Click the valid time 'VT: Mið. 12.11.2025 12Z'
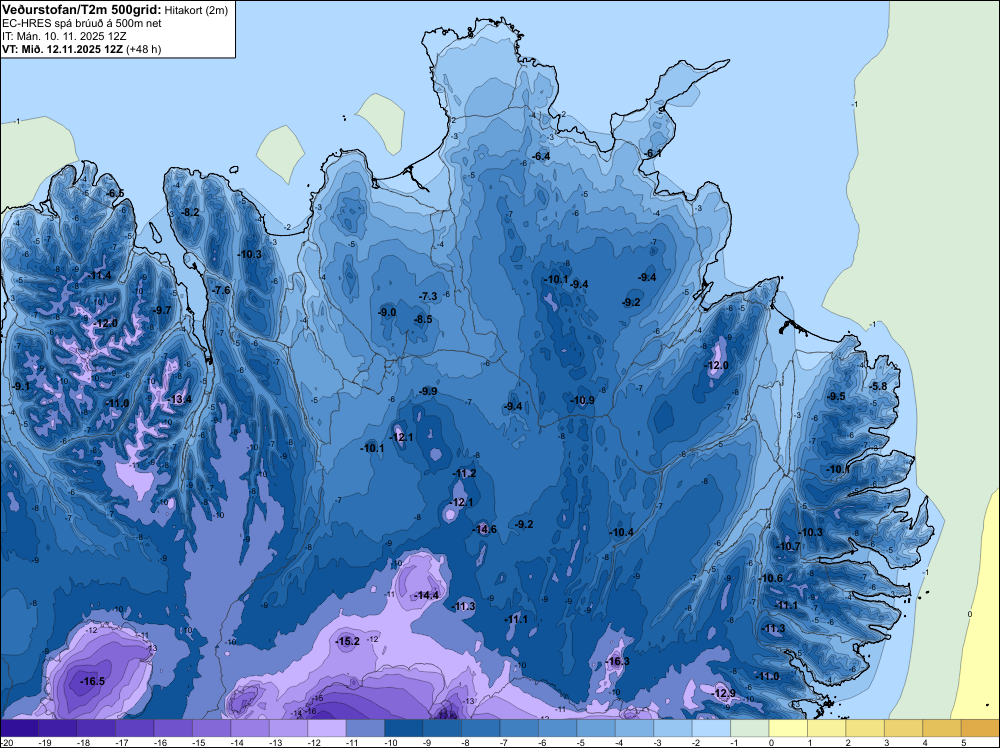This screenshot has width=1000, height=748. [63, 49]
